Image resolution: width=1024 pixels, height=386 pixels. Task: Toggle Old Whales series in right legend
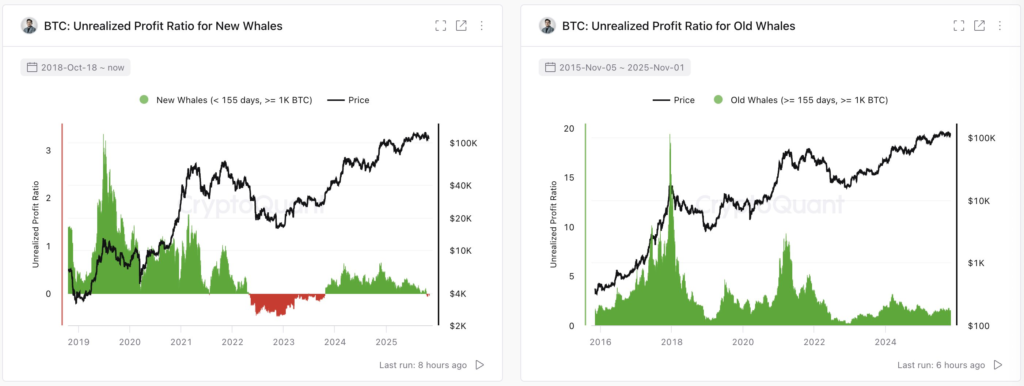[x=801, y=100]
